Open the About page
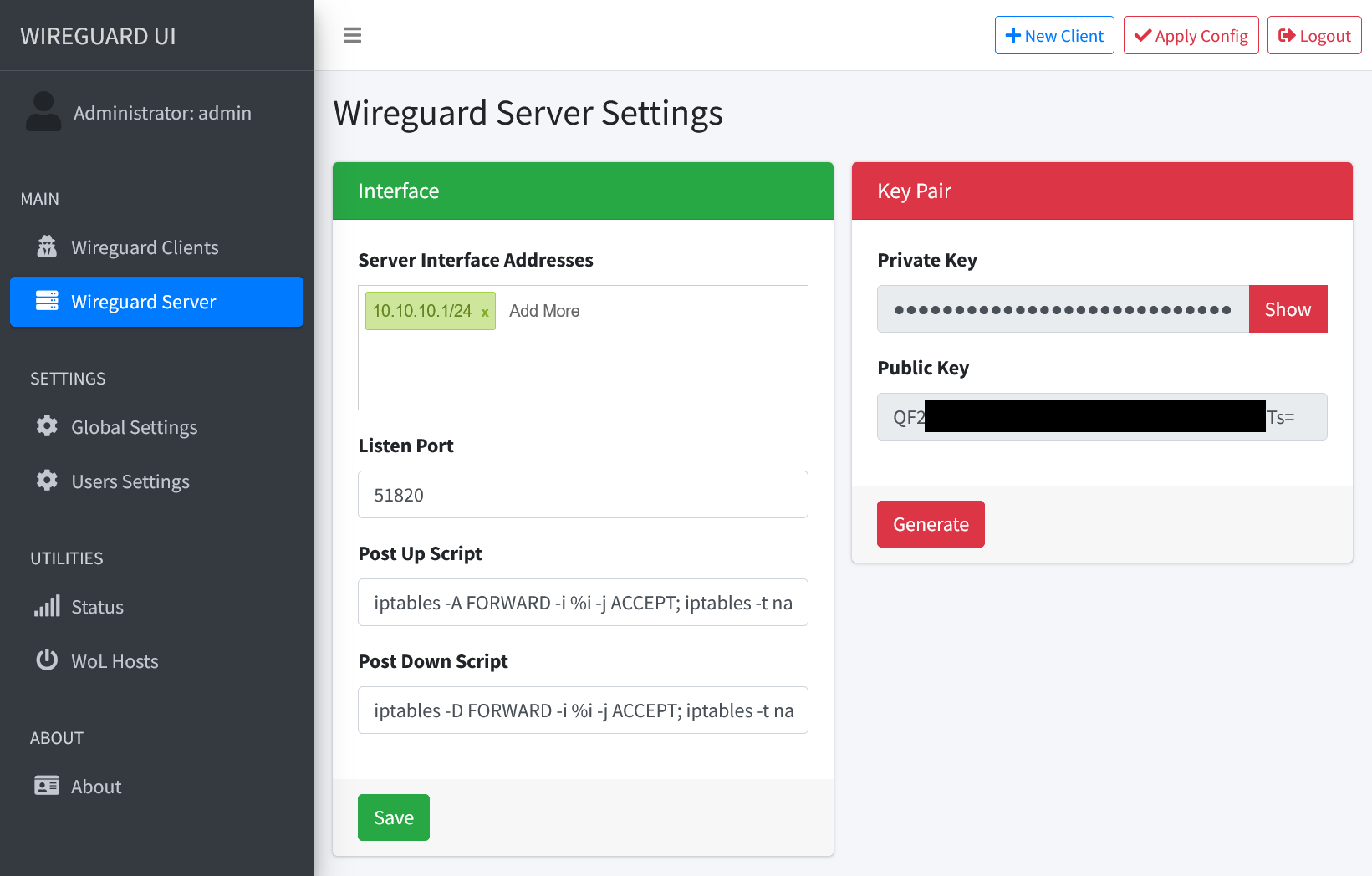The width and height of the screenshot is (1372, 876). [156, 787]
